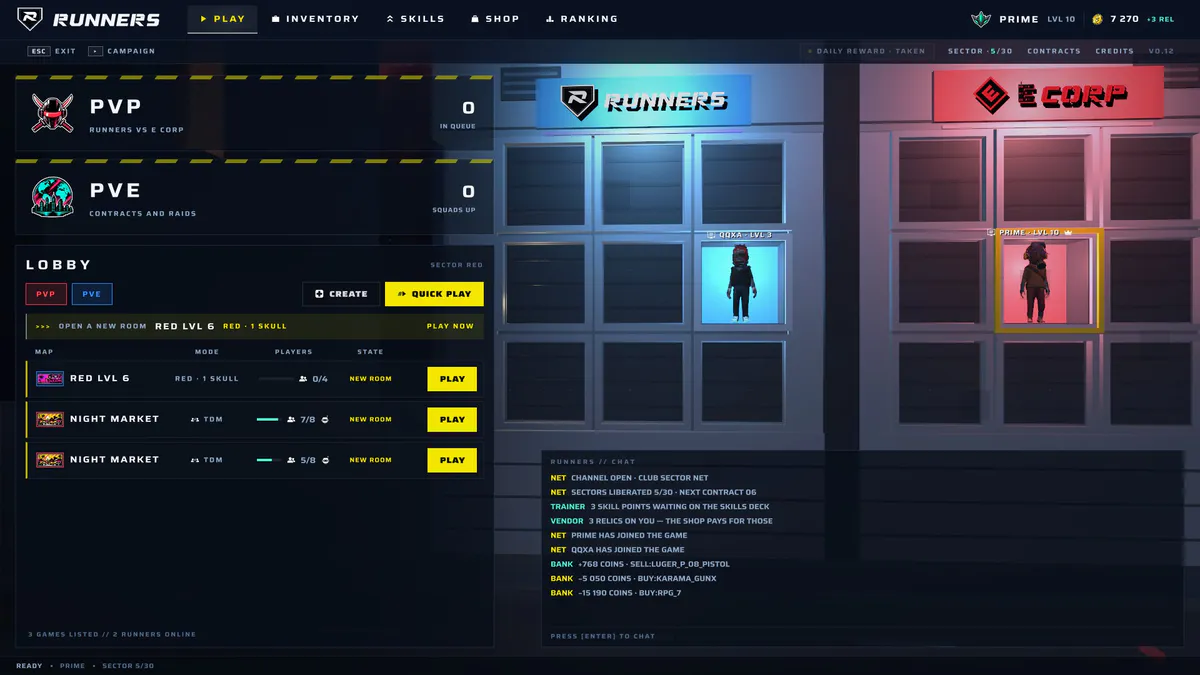Open the Contracts link
The width and height of the screenshot is (1200, 675).
[x=1054, y=51]
